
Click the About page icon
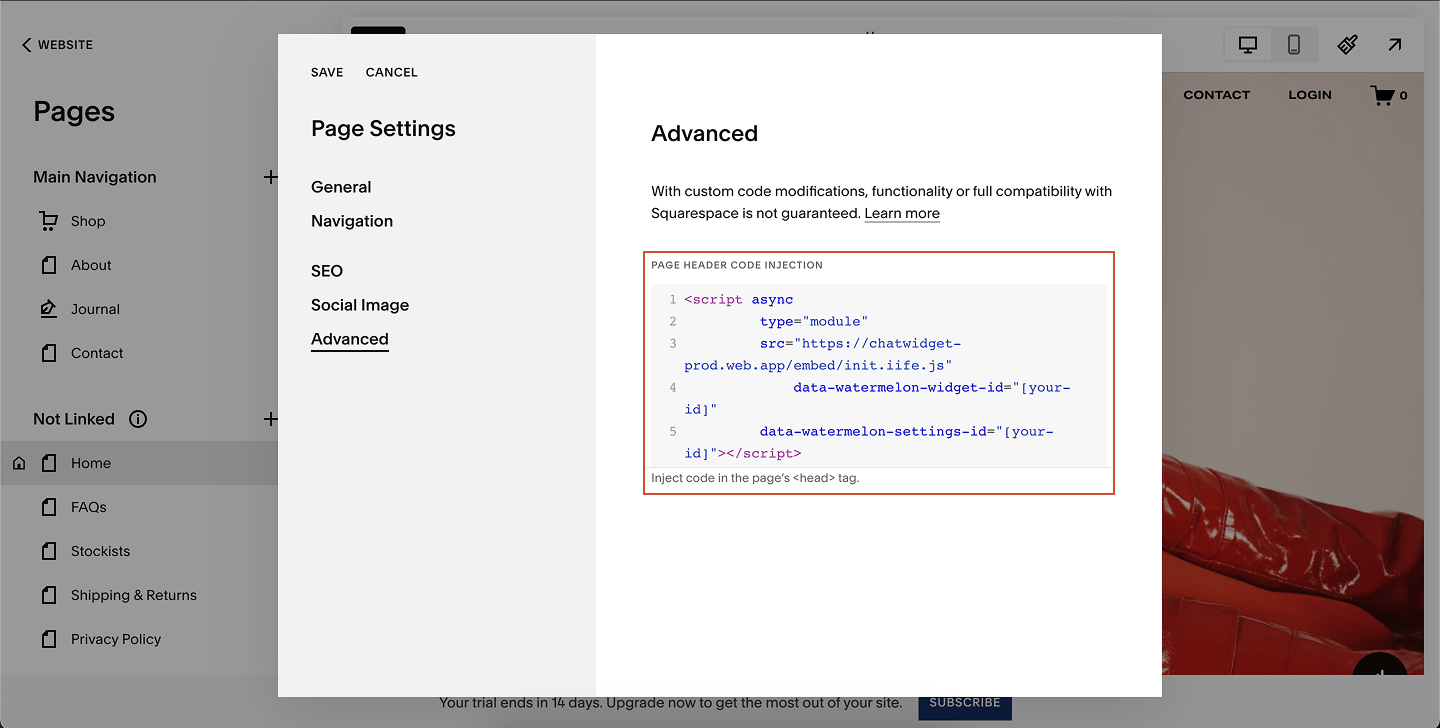49,265
